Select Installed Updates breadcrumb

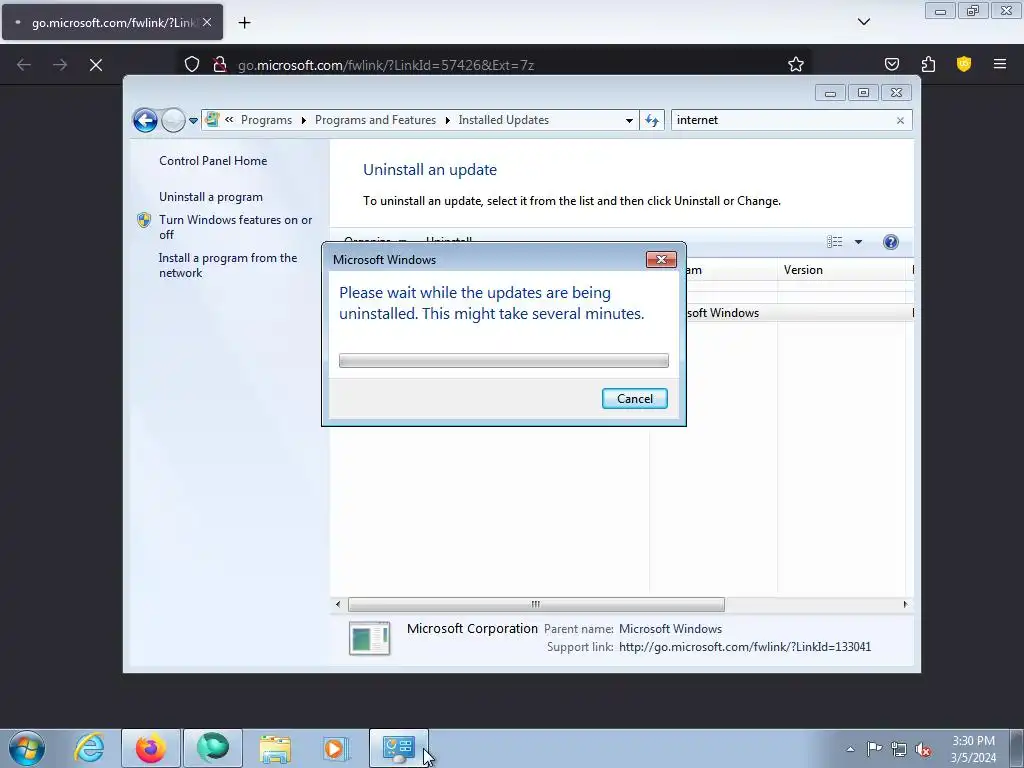tap(504, 120)
